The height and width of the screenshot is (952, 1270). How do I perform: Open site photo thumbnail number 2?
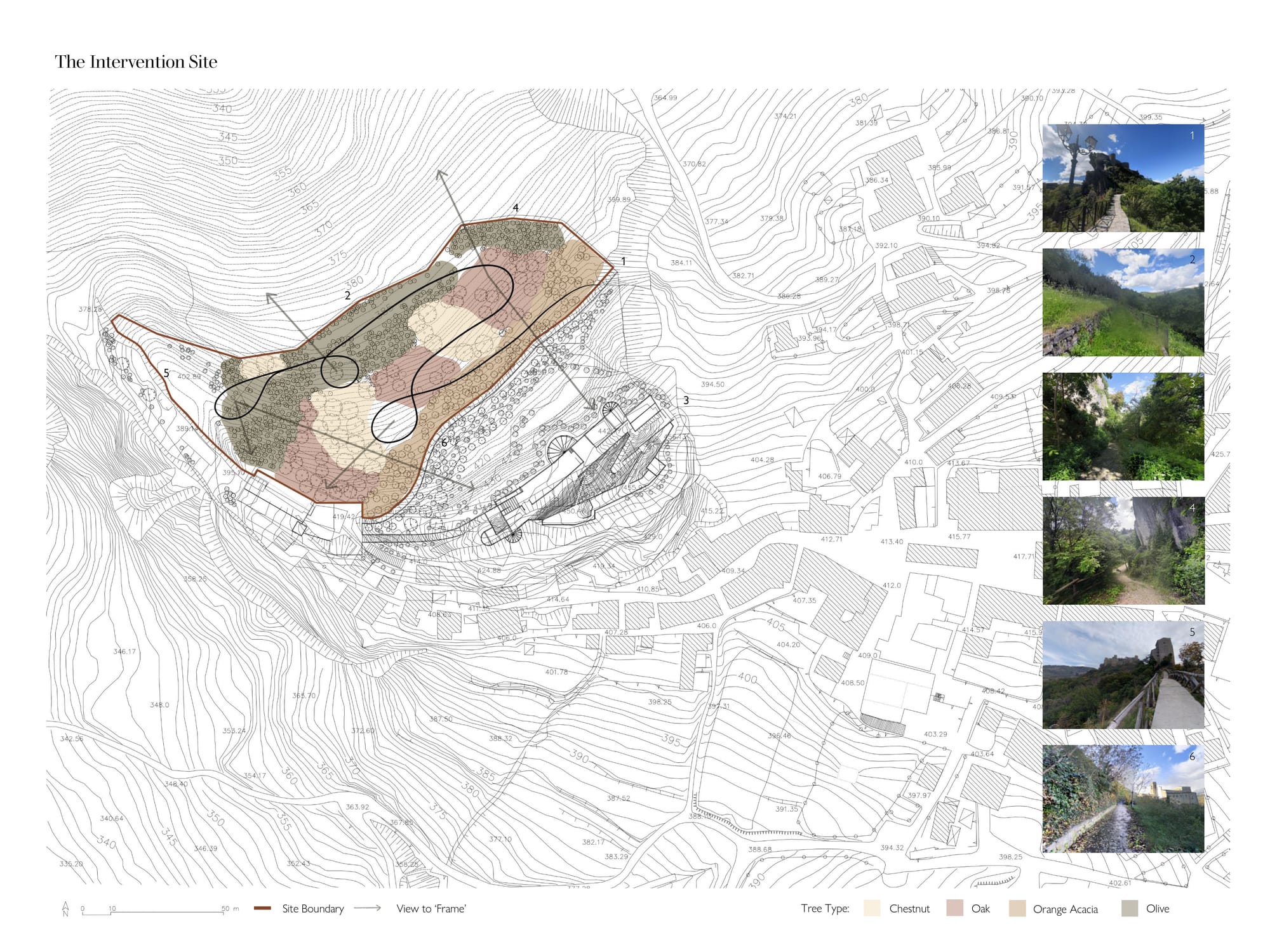(1123, 302)
